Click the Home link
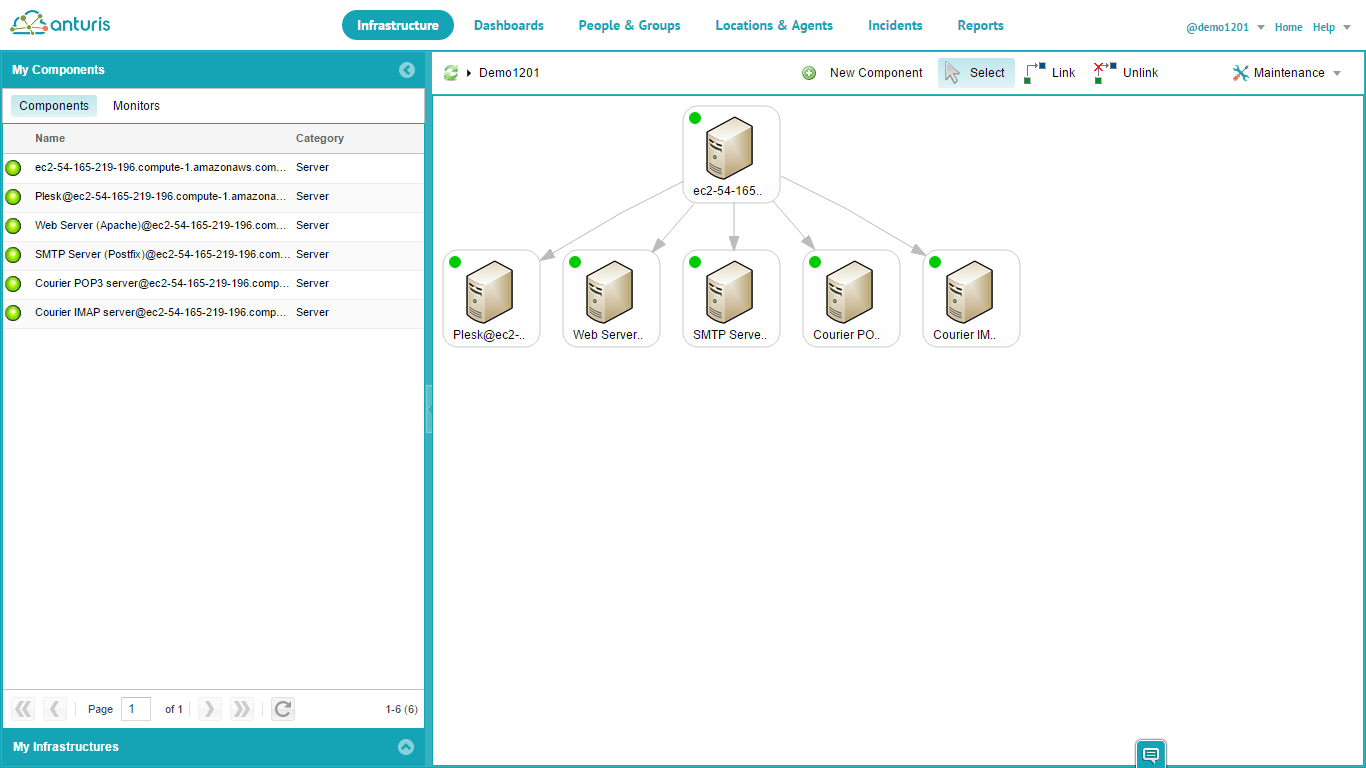 tap(1288, 27)
